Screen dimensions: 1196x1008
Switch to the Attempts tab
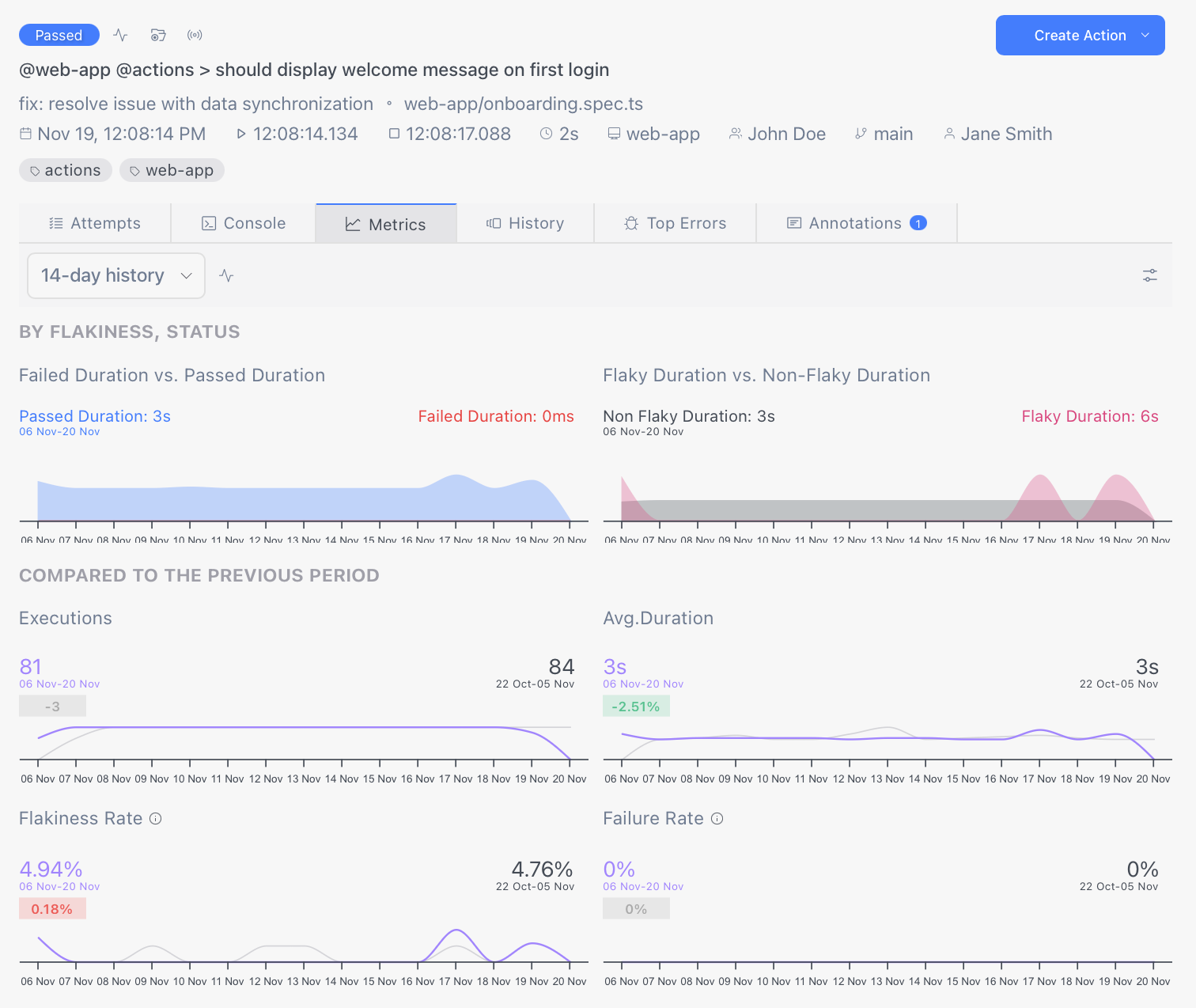95,223
